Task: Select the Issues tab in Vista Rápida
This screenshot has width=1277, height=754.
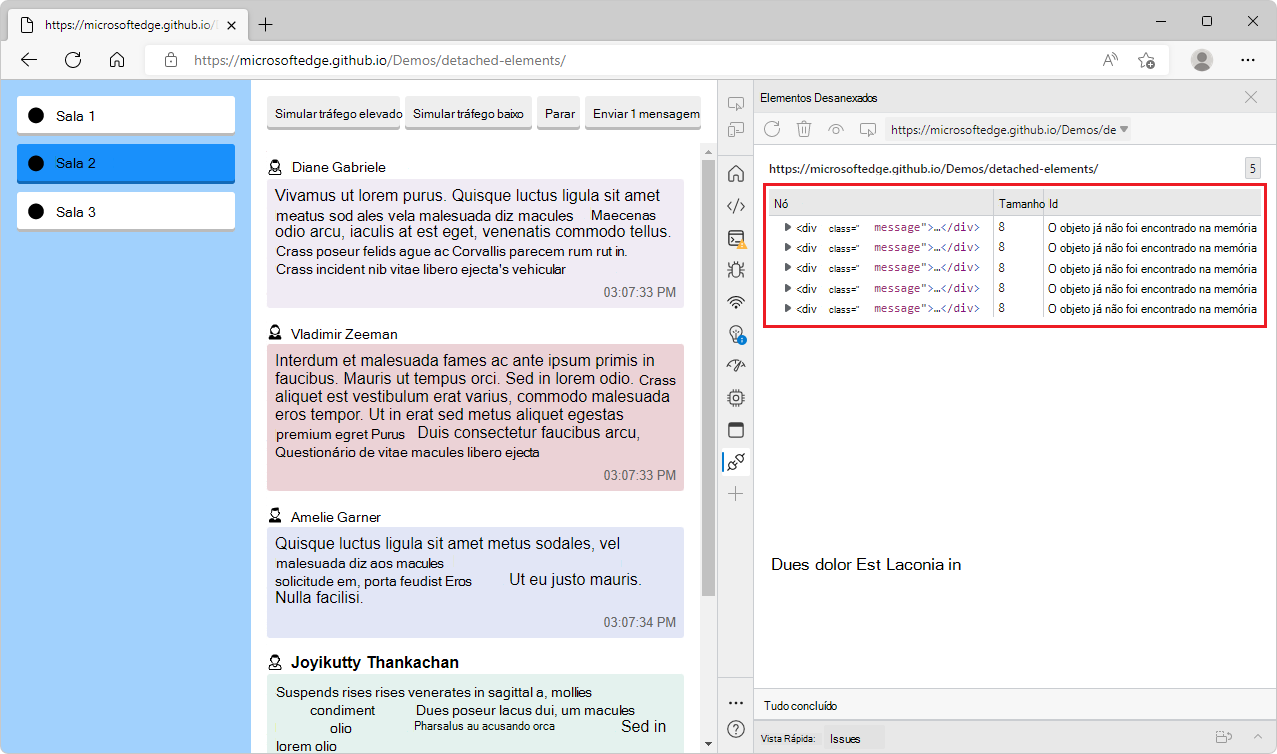Action: 845,739
